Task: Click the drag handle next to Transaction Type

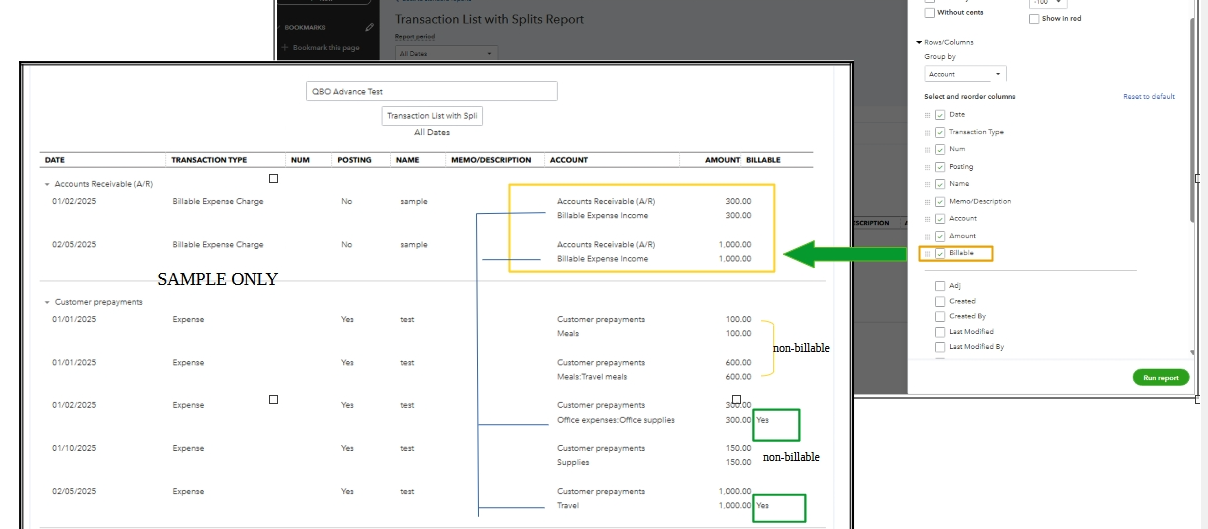Action: 927,132
